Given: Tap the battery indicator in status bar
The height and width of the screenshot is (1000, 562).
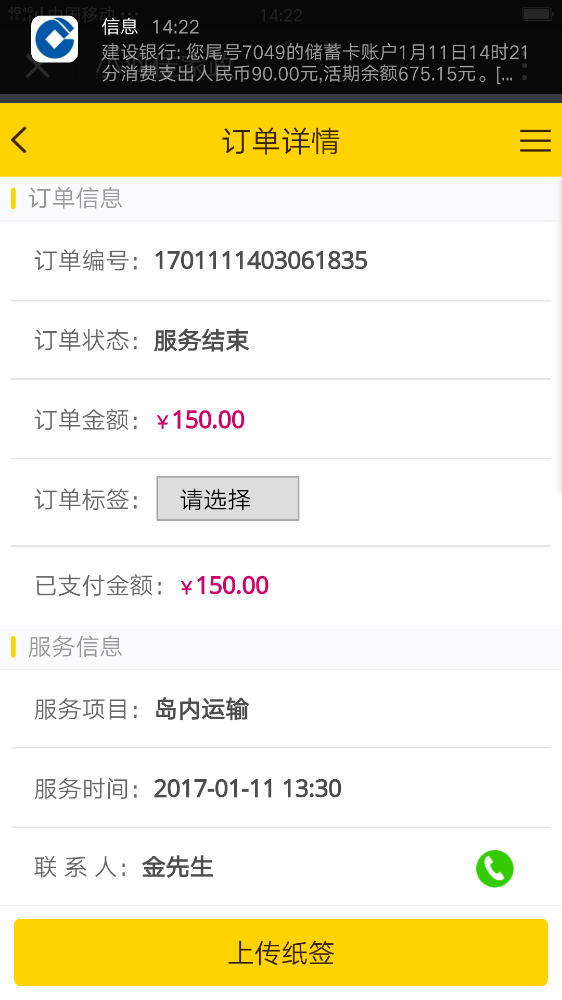Looking at the screenshot, I should (537, 13).
